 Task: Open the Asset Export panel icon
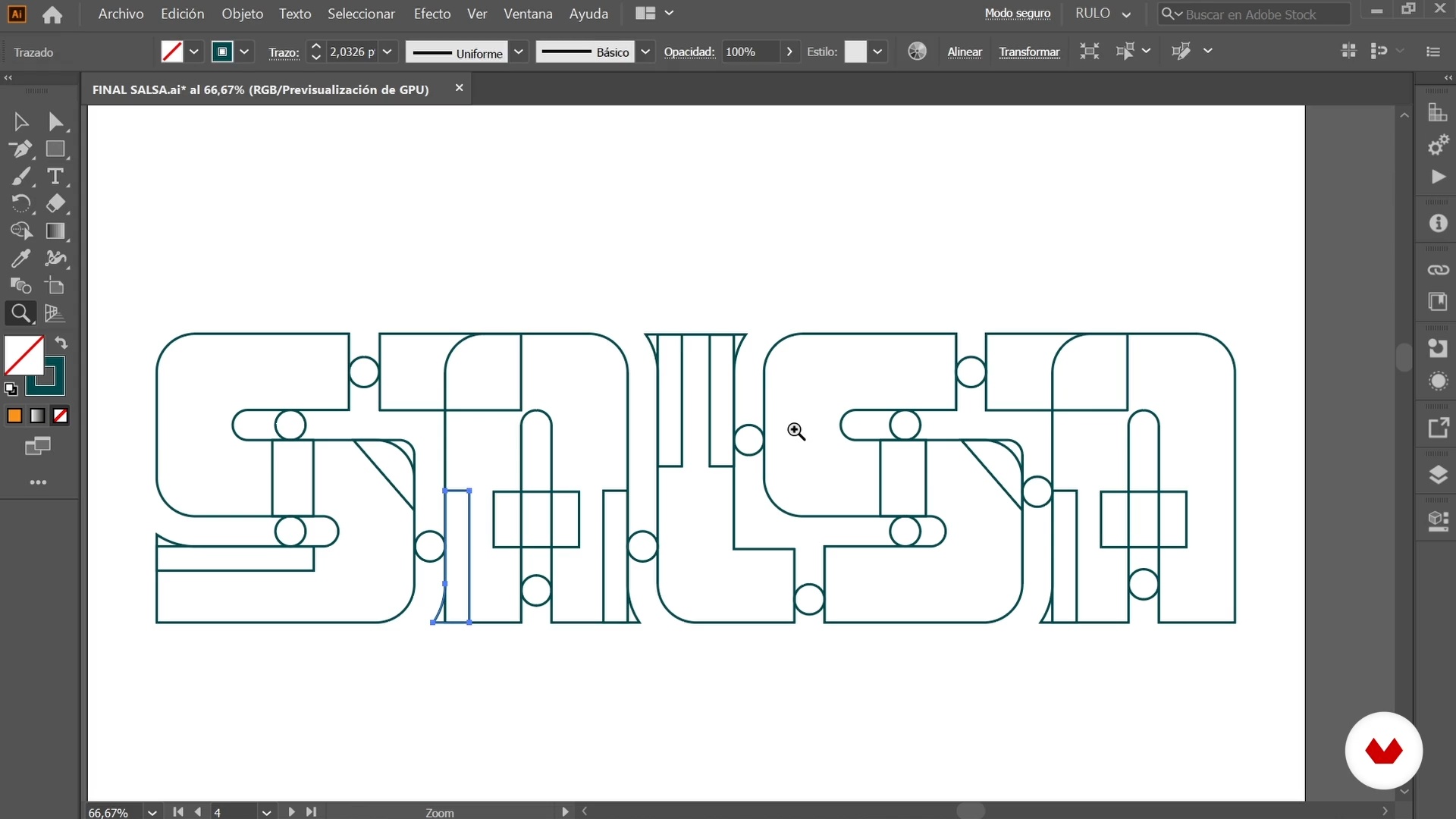coord(1438,428)
